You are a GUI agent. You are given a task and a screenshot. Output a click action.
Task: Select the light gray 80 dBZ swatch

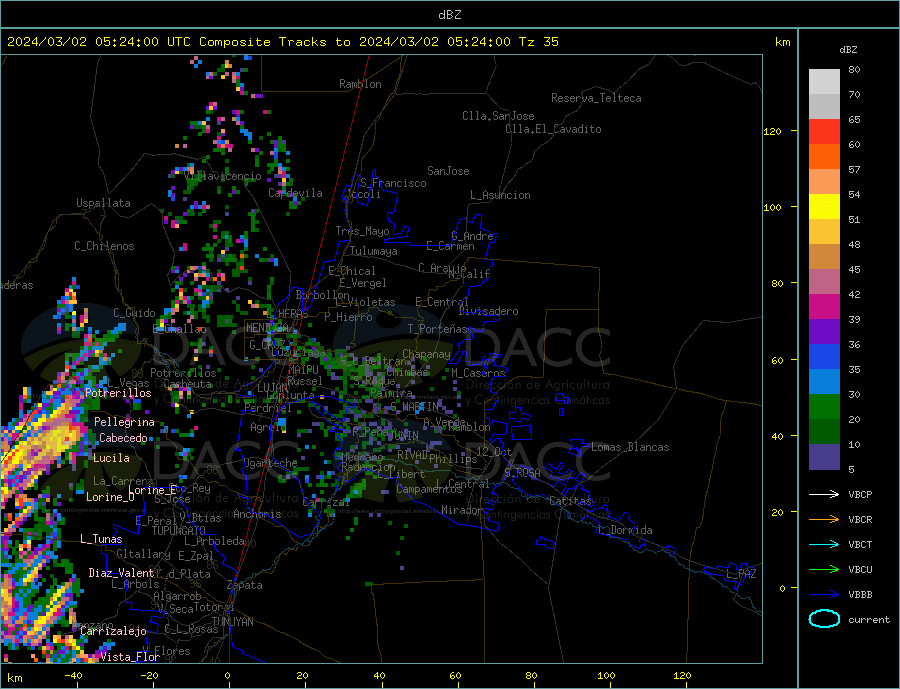pyautogui.click(x=824, y=82)
